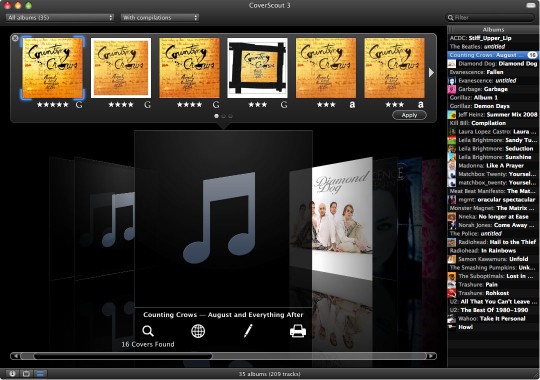Click the info button in status bar

[x=12, y=374]
